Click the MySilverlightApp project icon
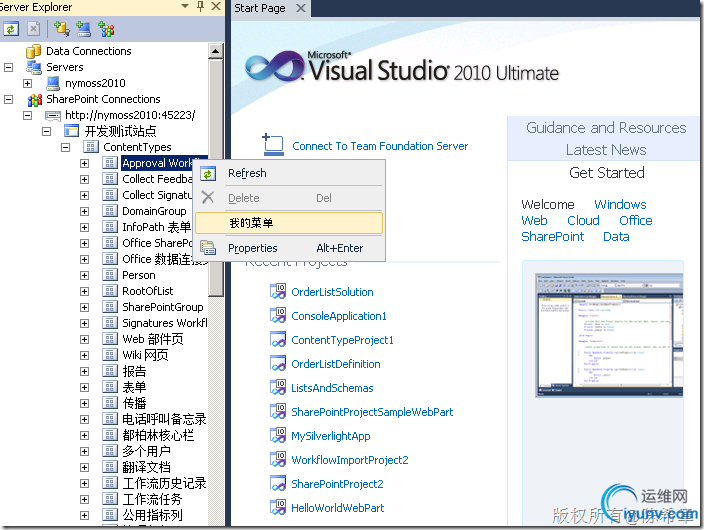 click(x=278, y=436)
